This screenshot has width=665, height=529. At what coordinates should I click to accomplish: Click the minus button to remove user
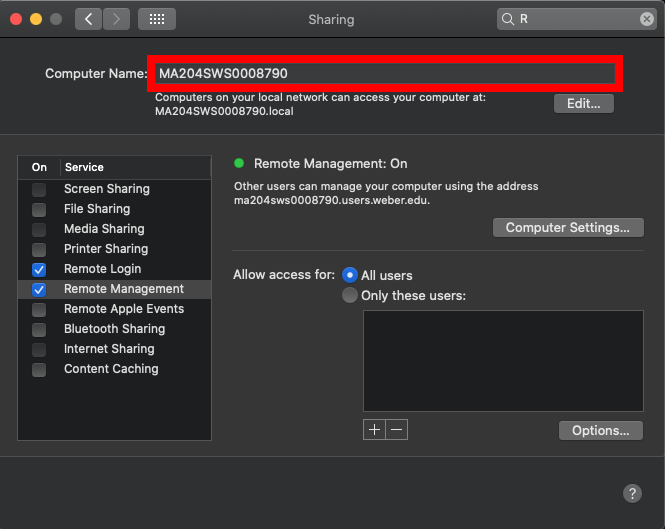397,429
